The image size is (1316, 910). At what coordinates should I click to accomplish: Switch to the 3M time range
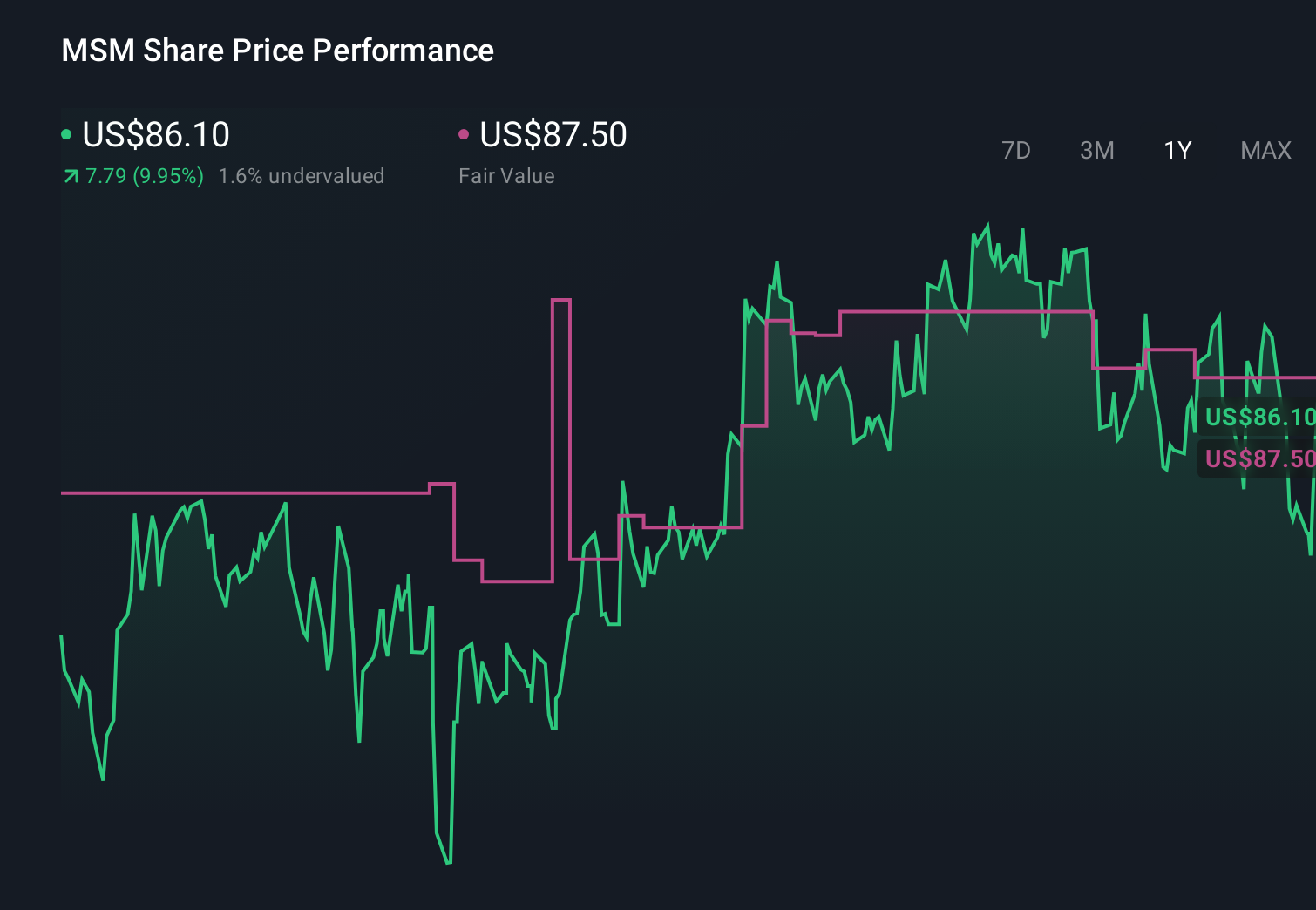point(1096,150)
